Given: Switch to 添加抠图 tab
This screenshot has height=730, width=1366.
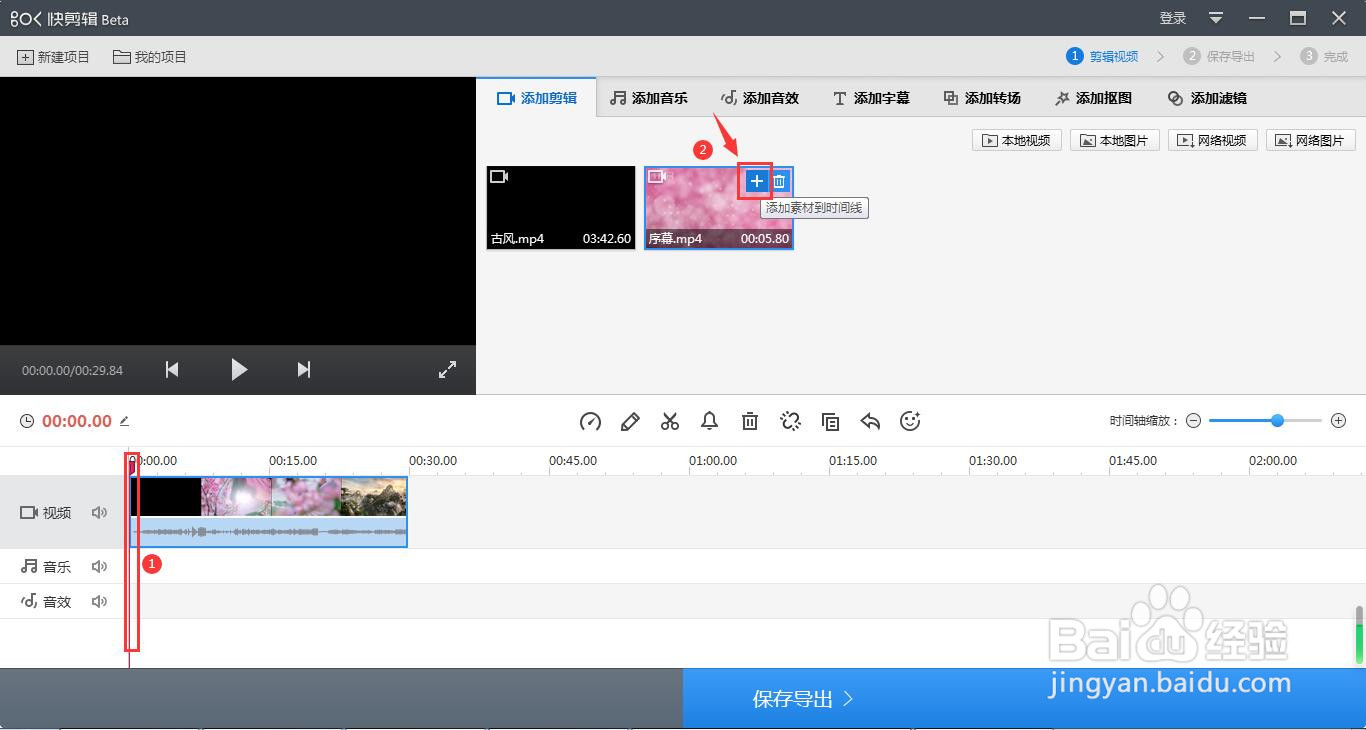Looking at the screenshot, I should pos(1093,98).
